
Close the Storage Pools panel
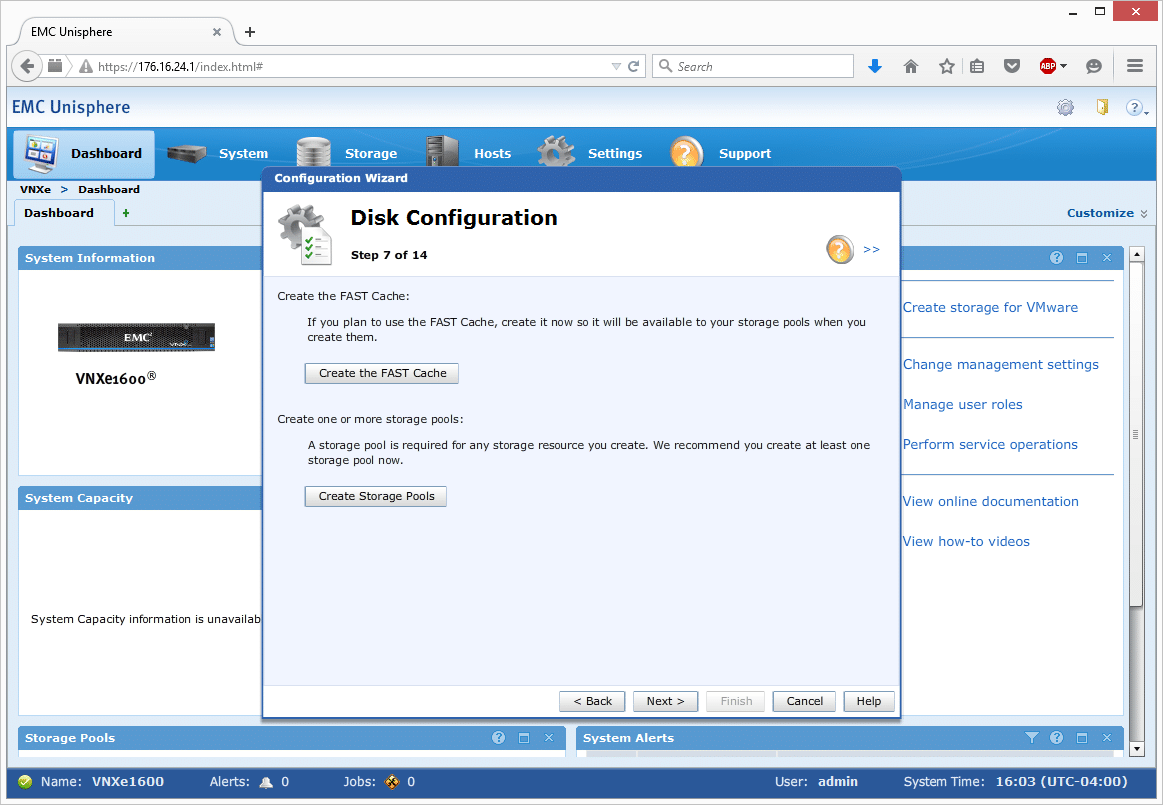(549, 738)
